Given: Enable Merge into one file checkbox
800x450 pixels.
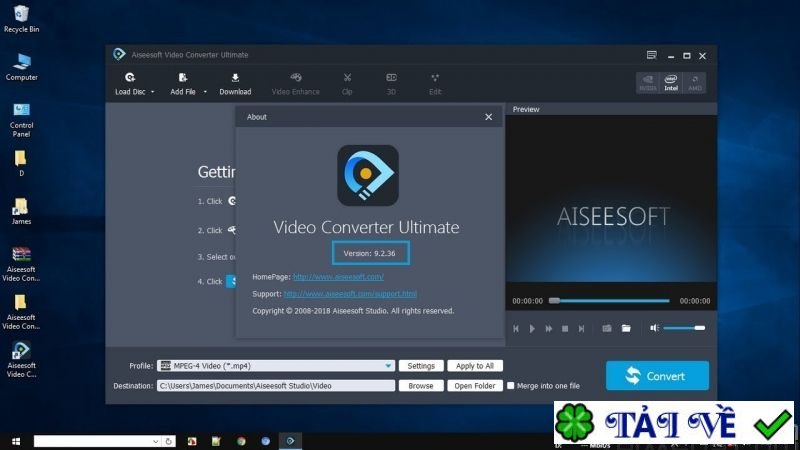Looking at the screenshot, I should tap(511, 385).
